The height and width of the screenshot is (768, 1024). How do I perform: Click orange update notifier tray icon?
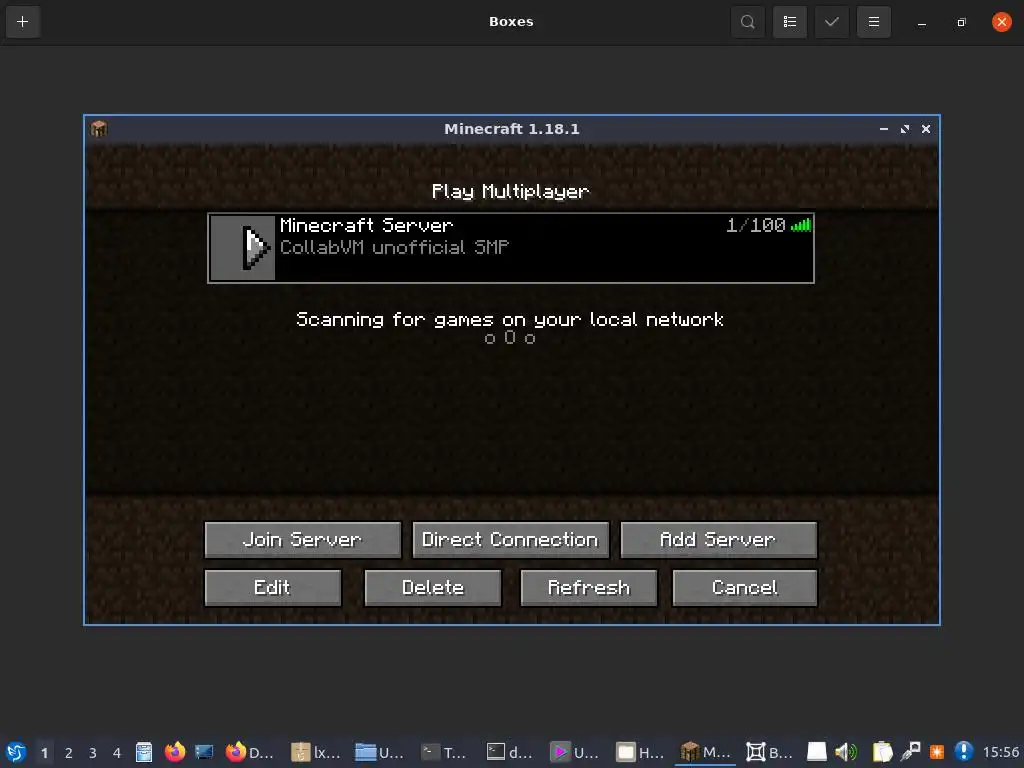[x=937, y=752]
